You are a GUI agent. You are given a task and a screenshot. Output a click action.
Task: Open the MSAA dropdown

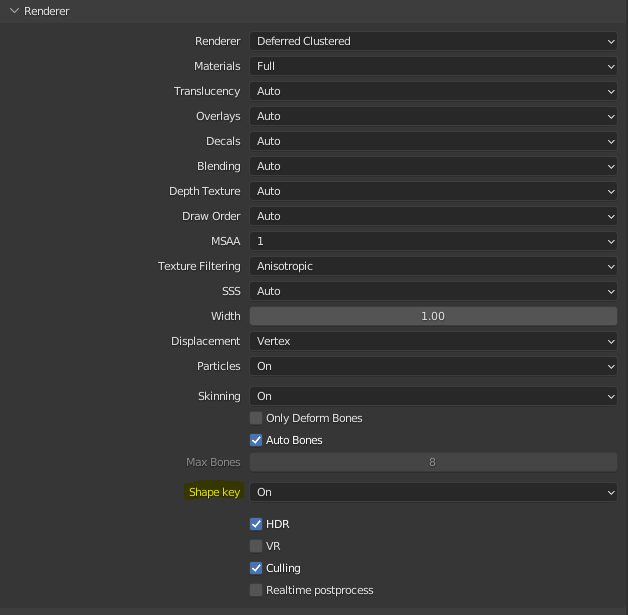tap(432, 241)
